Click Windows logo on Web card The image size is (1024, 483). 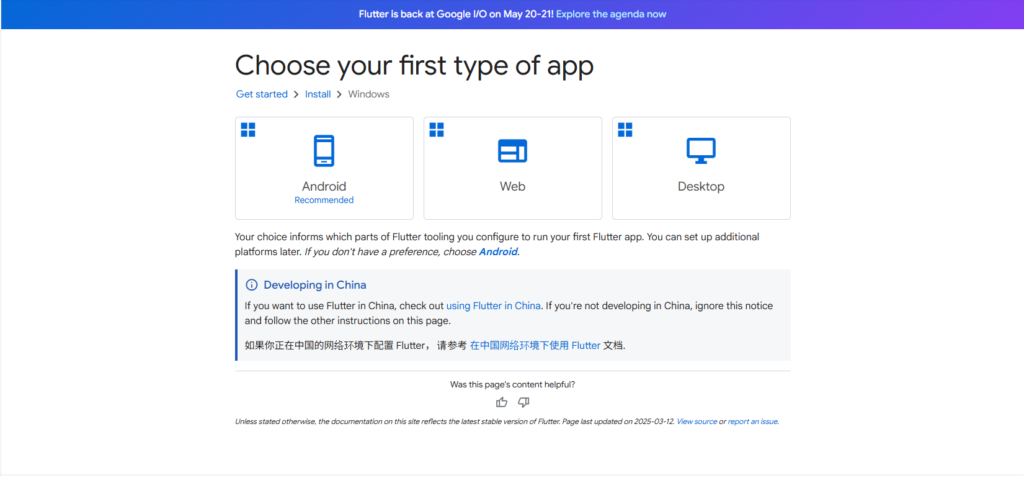click(436, 130)
